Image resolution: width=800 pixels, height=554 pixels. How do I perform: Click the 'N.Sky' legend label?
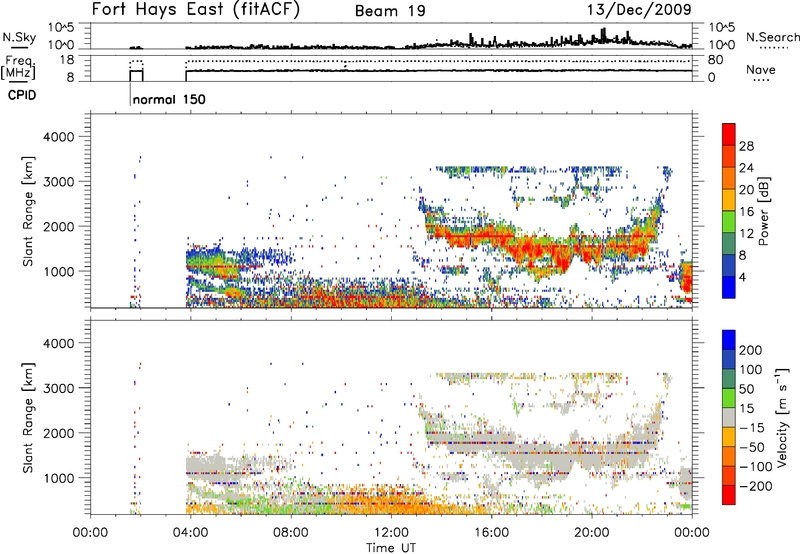pyautogui.click(x=19, y=37)
